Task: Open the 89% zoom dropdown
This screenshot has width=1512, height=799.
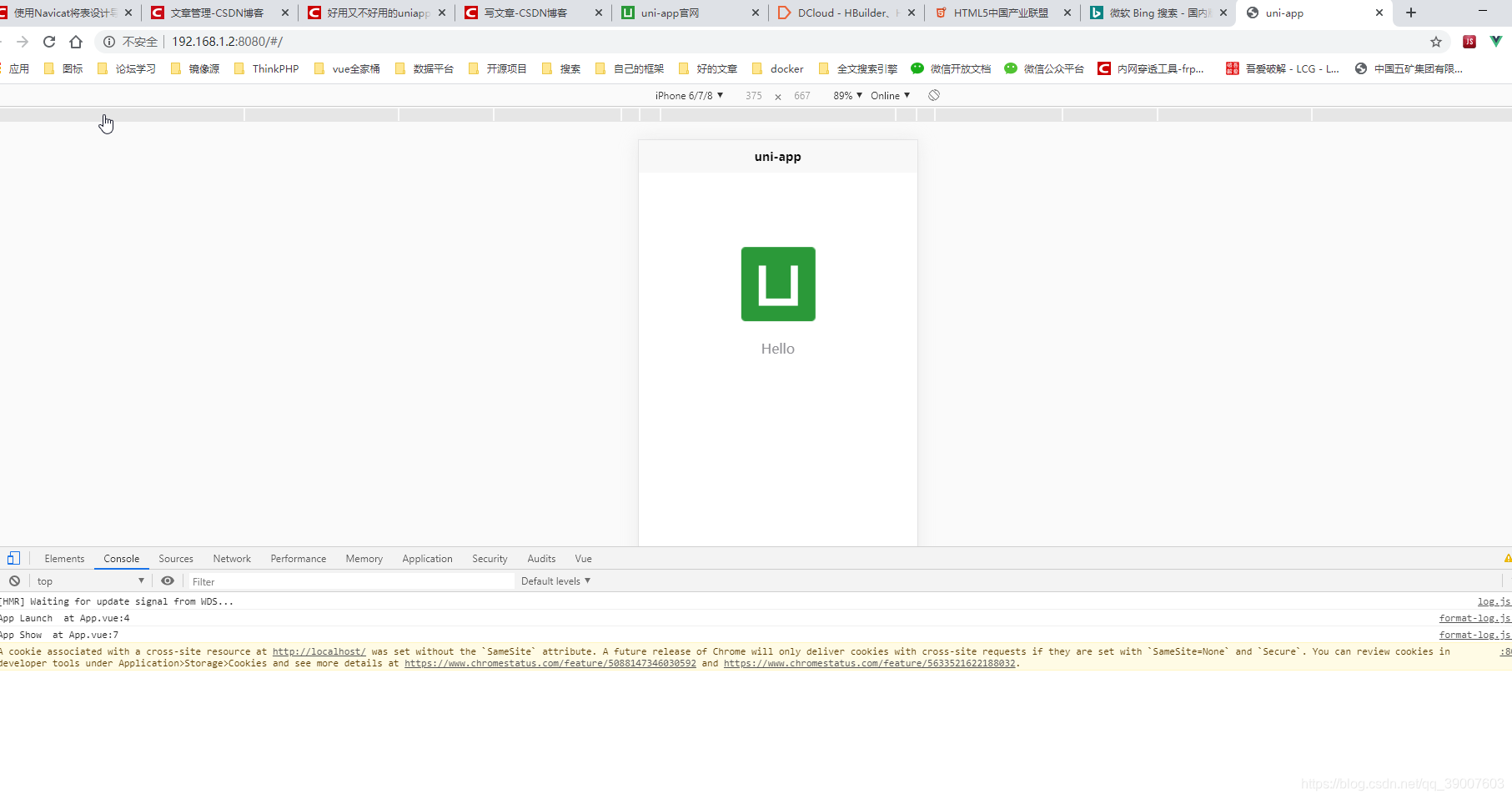Action: click(847, 95)
